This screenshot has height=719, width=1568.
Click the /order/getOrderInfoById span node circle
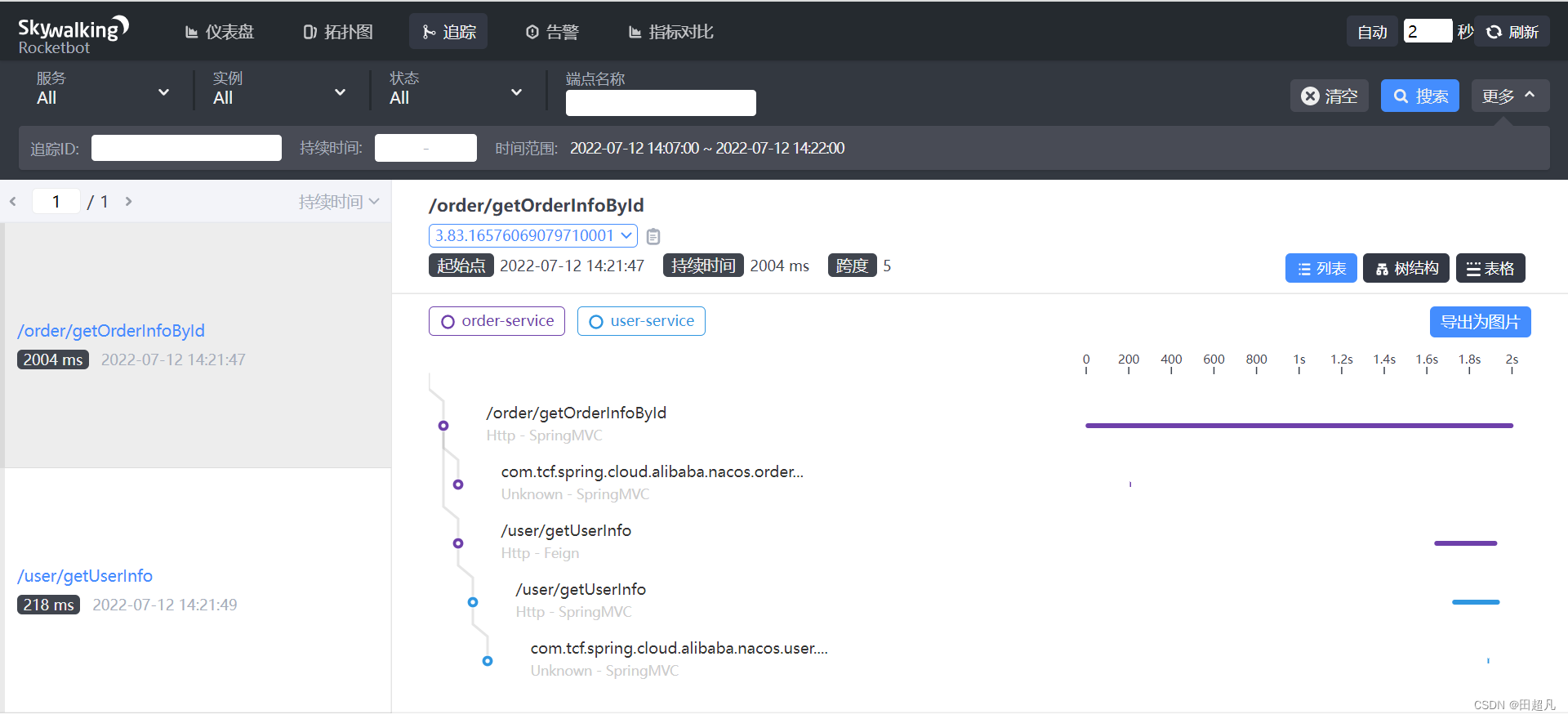click(443, 426)
